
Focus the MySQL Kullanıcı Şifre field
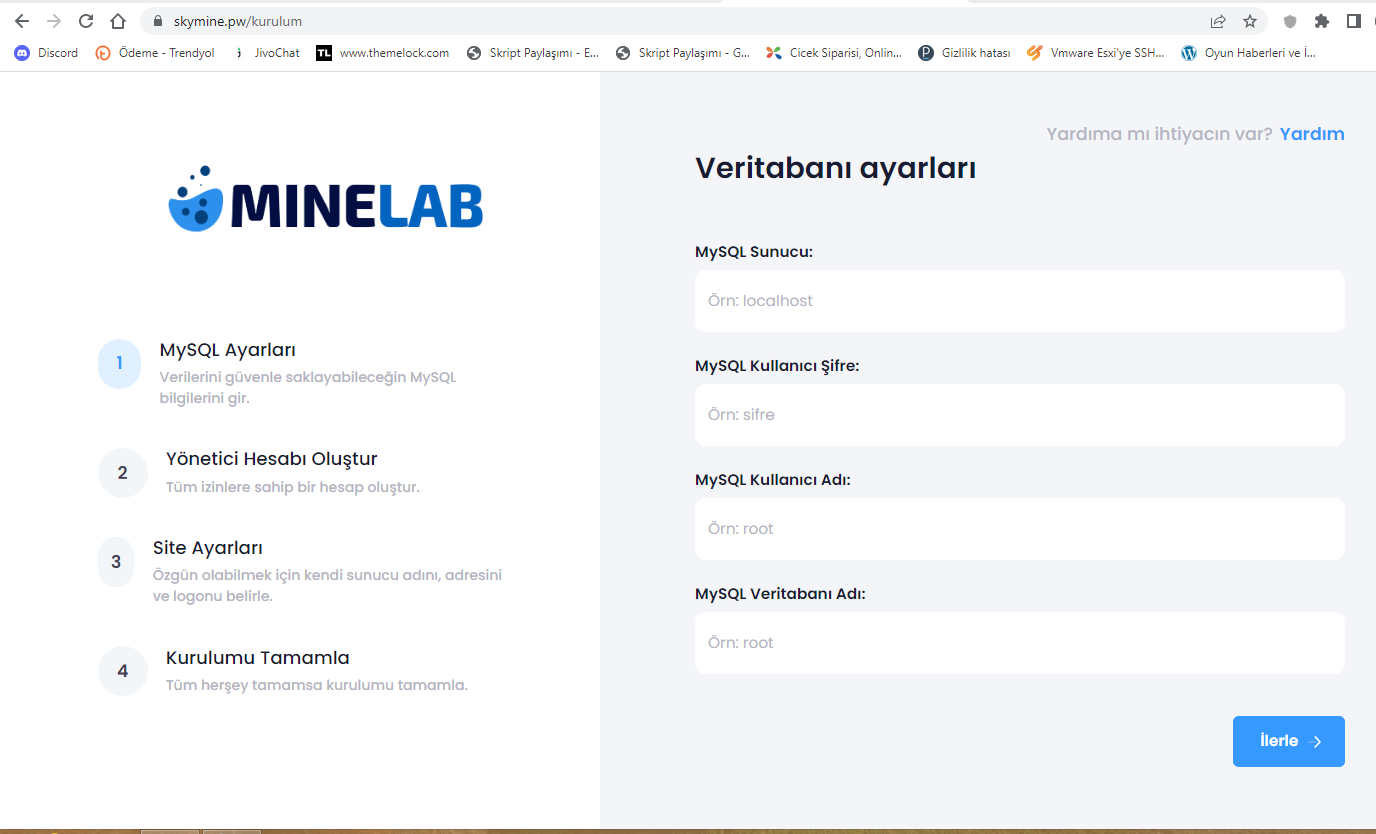point(1020,415)
